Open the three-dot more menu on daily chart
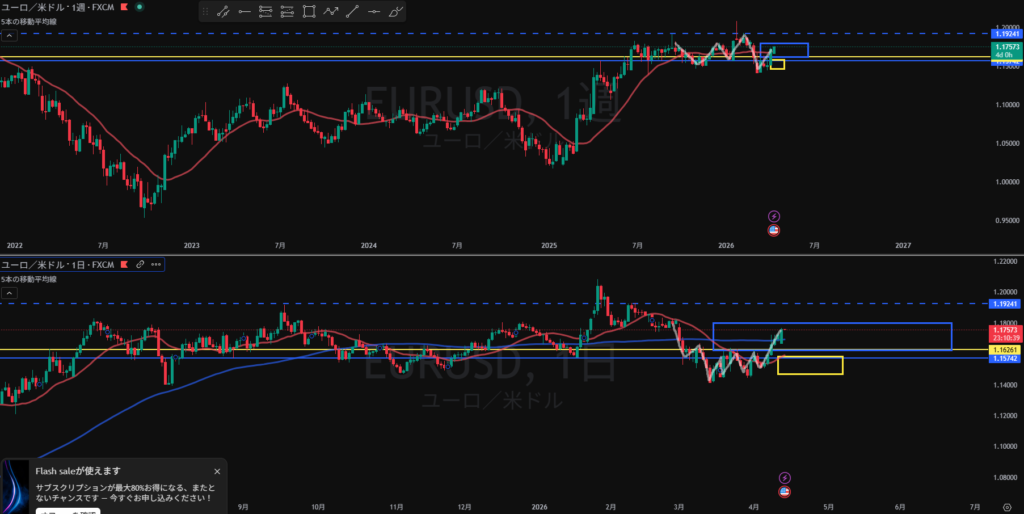 [155, 264]
